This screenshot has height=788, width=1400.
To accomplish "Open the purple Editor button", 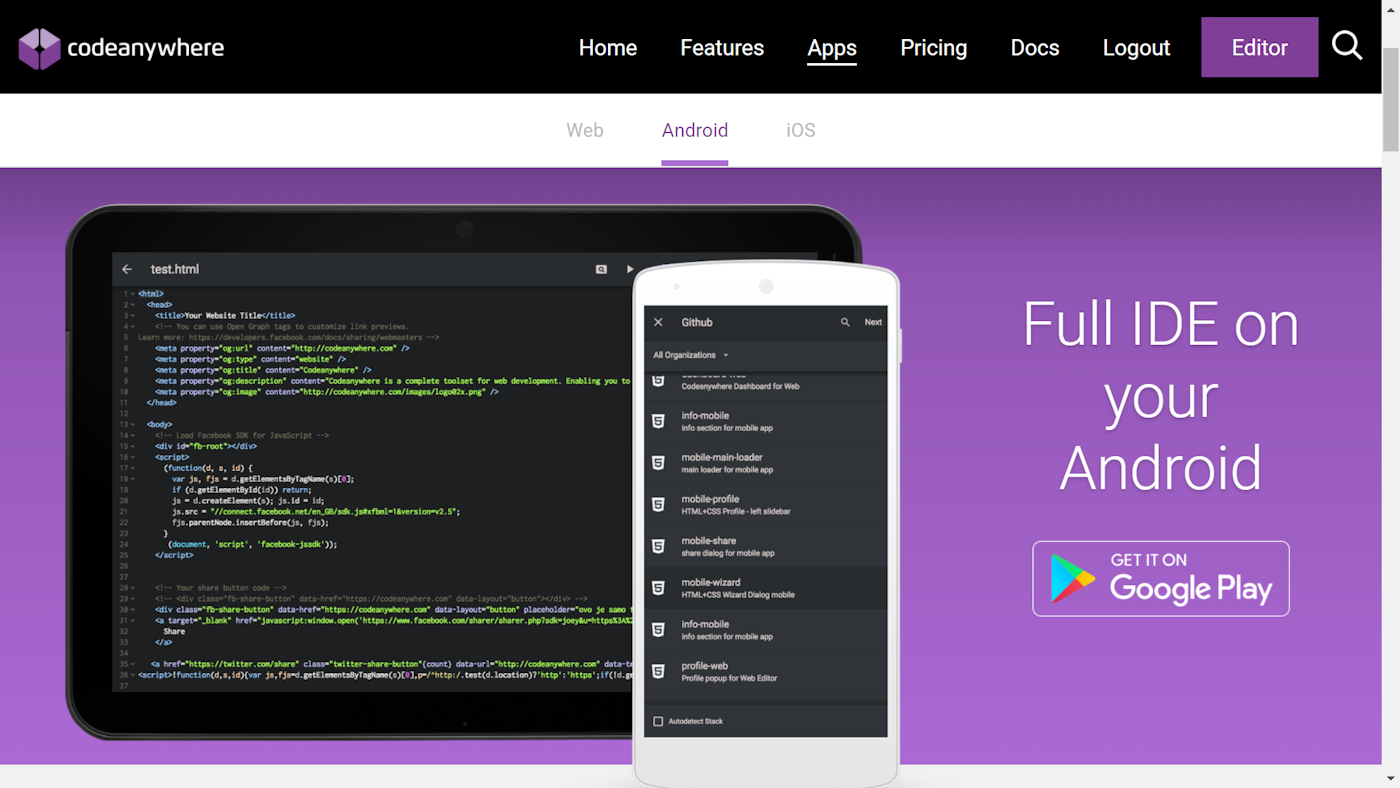I will pyautogui.click(x=1260, y=47).
